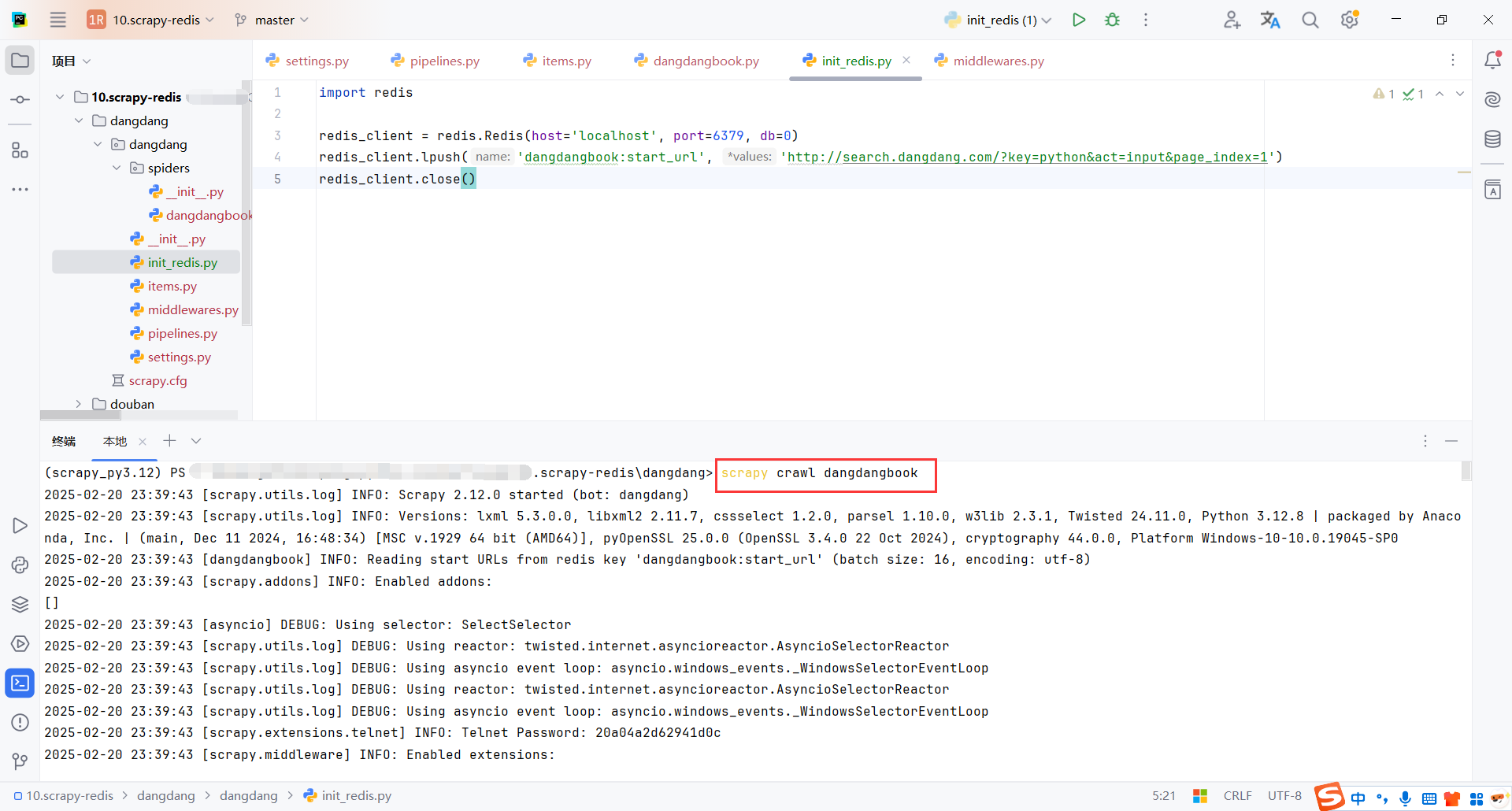This screenshot has width=1512, height=811.
Task: Open the master branch dropdown
Action: point(271,20)
